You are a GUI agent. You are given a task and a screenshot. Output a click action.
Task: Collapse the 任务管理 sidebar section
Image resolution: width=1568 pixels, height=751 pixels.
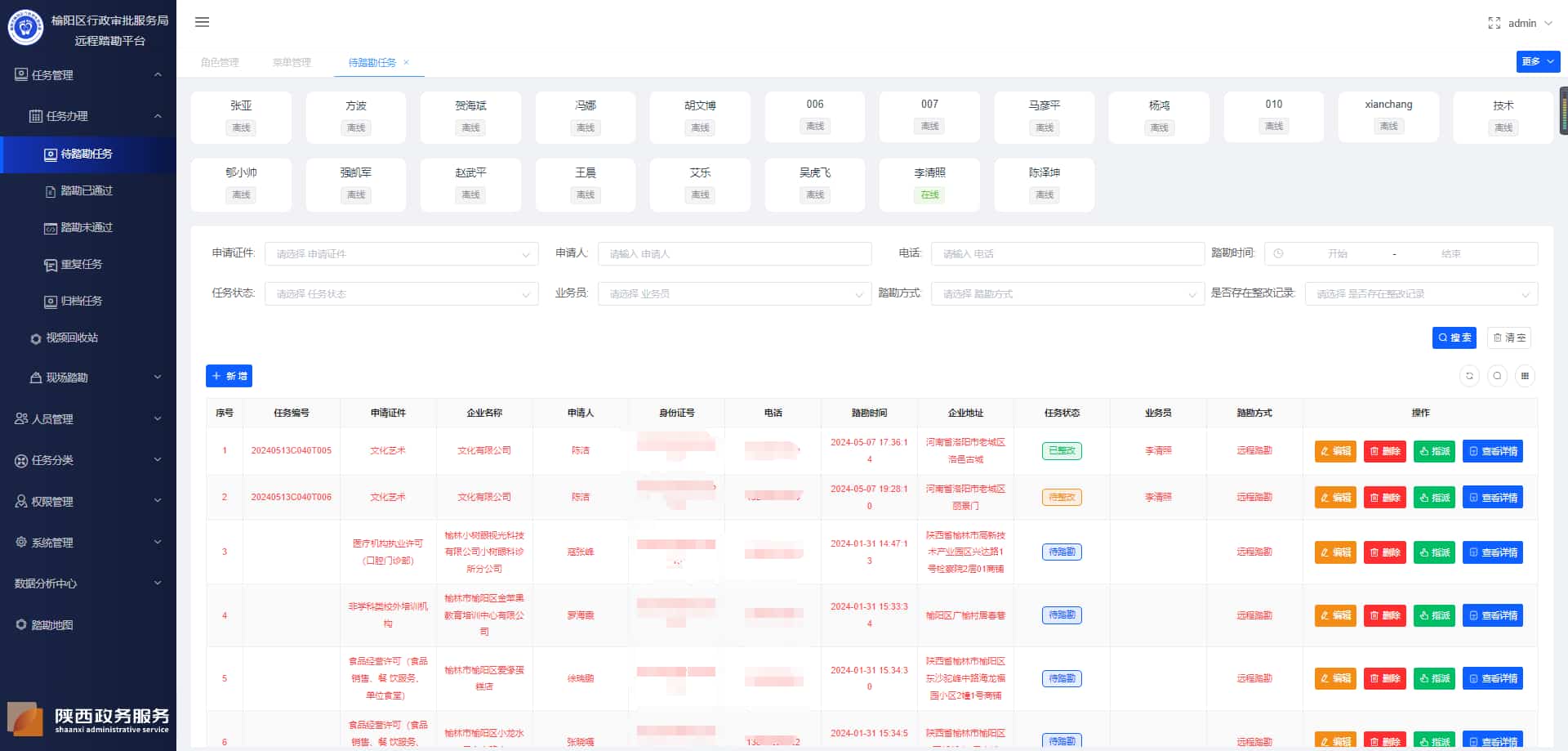point(88,74)
